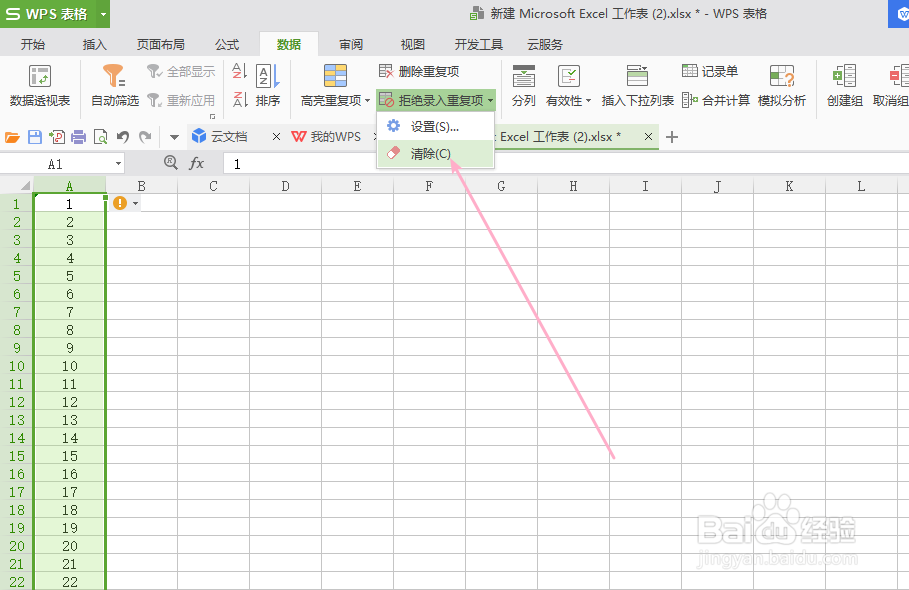Switch to the 视图 ribbon tab
The image size is (909, 590).
coord(413,45)
